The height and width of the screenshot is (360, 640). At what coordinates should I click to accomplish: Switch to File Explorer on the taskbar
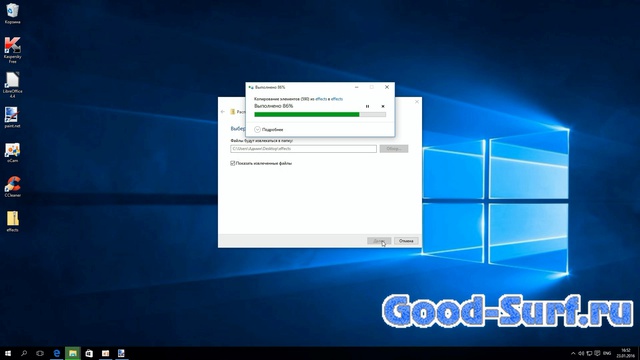[x=73, y=353]
